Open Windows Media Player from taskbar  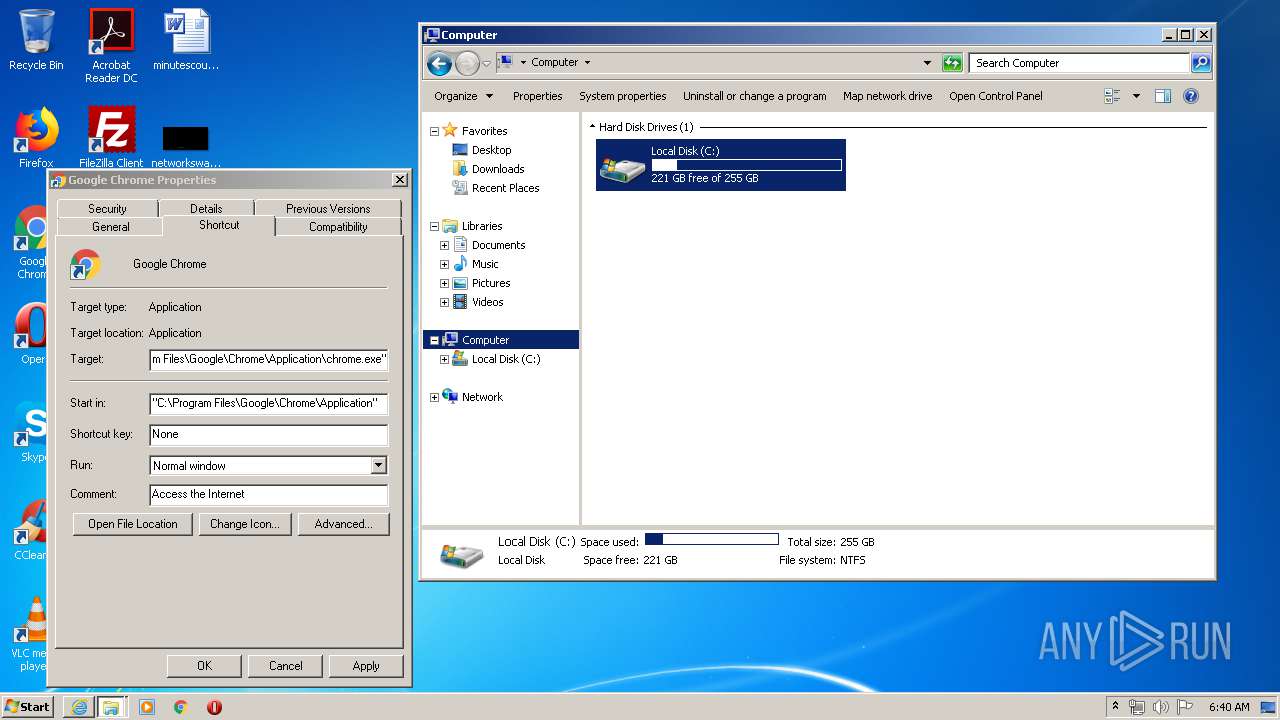click(147, 707)
